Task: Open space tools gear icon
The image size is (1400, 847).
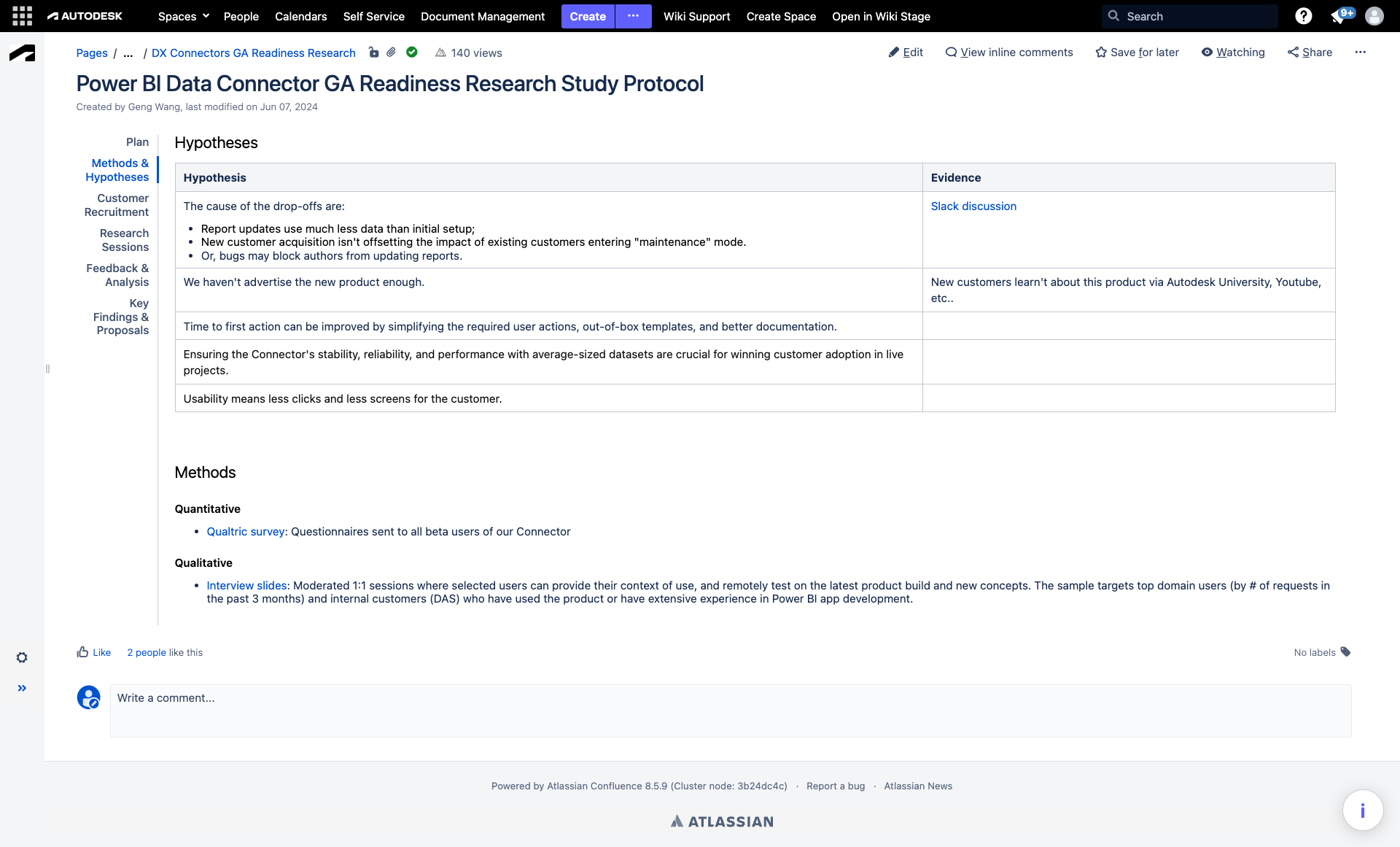Action: 22,657
